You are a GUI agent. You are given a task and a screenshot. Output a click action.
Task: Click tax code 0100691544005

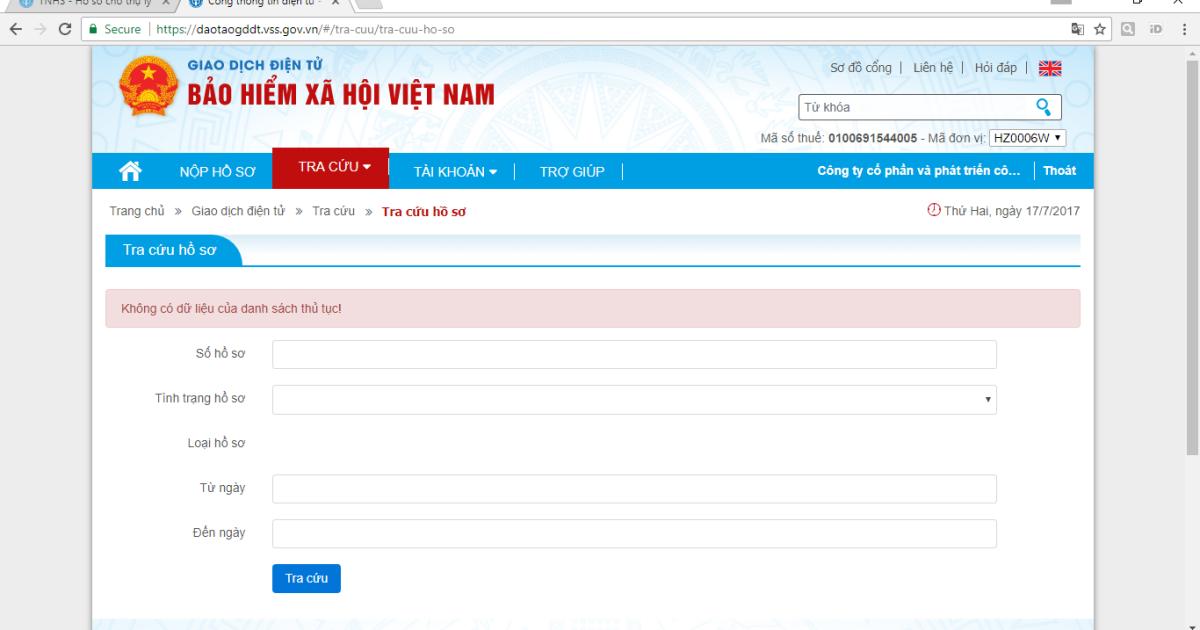coord(873,138)
